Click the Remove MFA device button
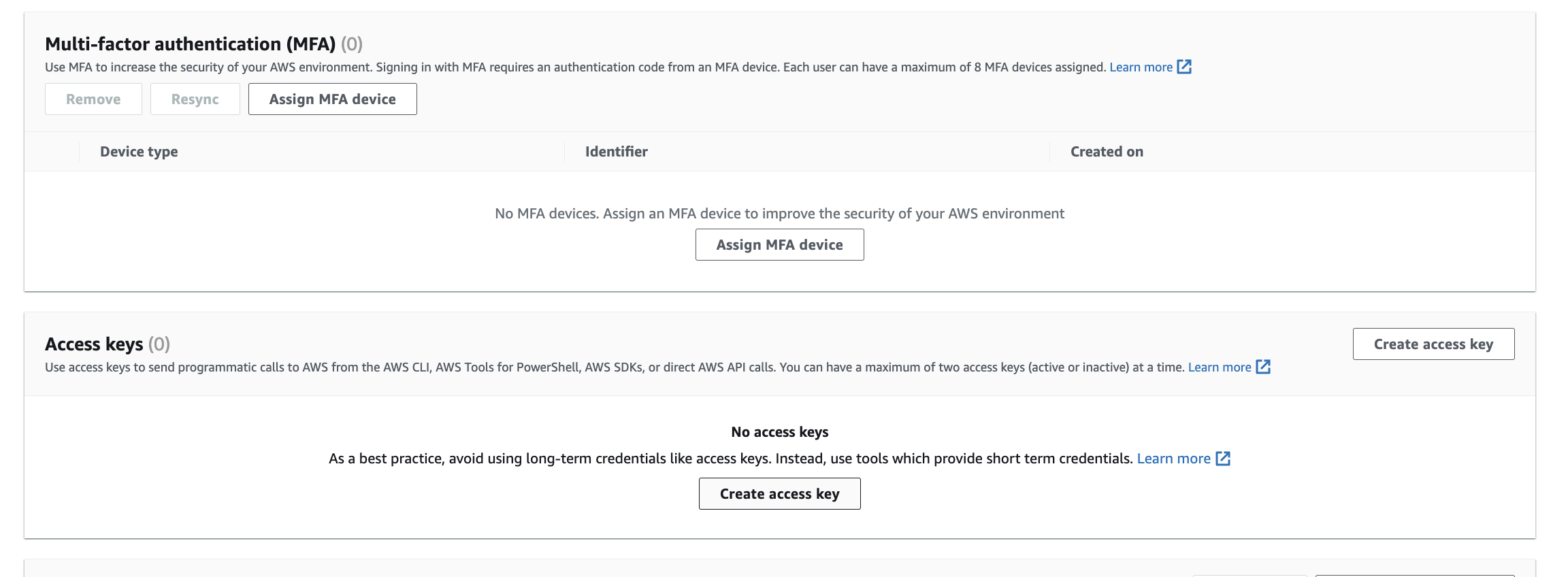Screen dimensions: 1568x577 point(93,99)
